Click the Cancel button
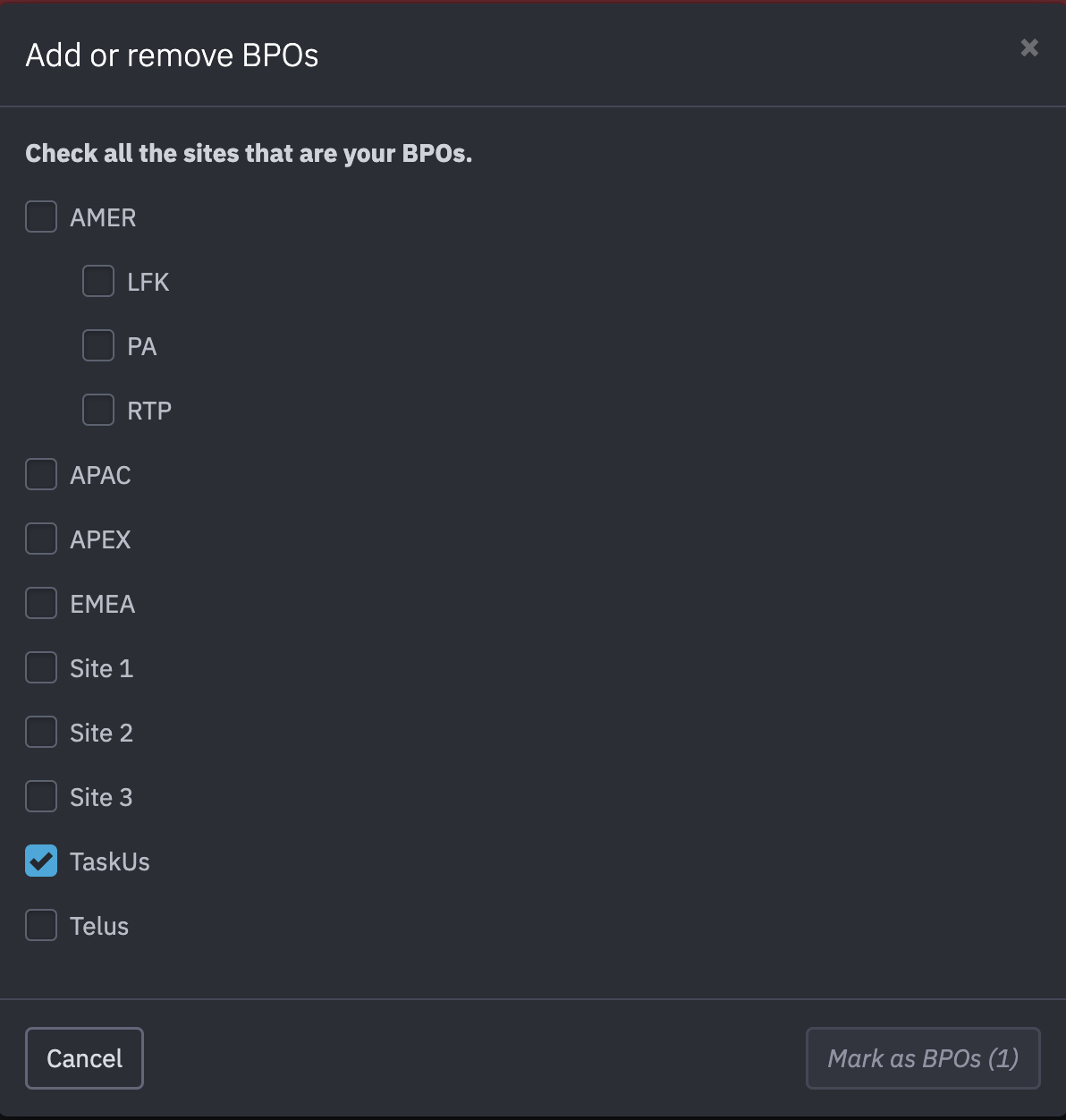 tap(84, 1057)
